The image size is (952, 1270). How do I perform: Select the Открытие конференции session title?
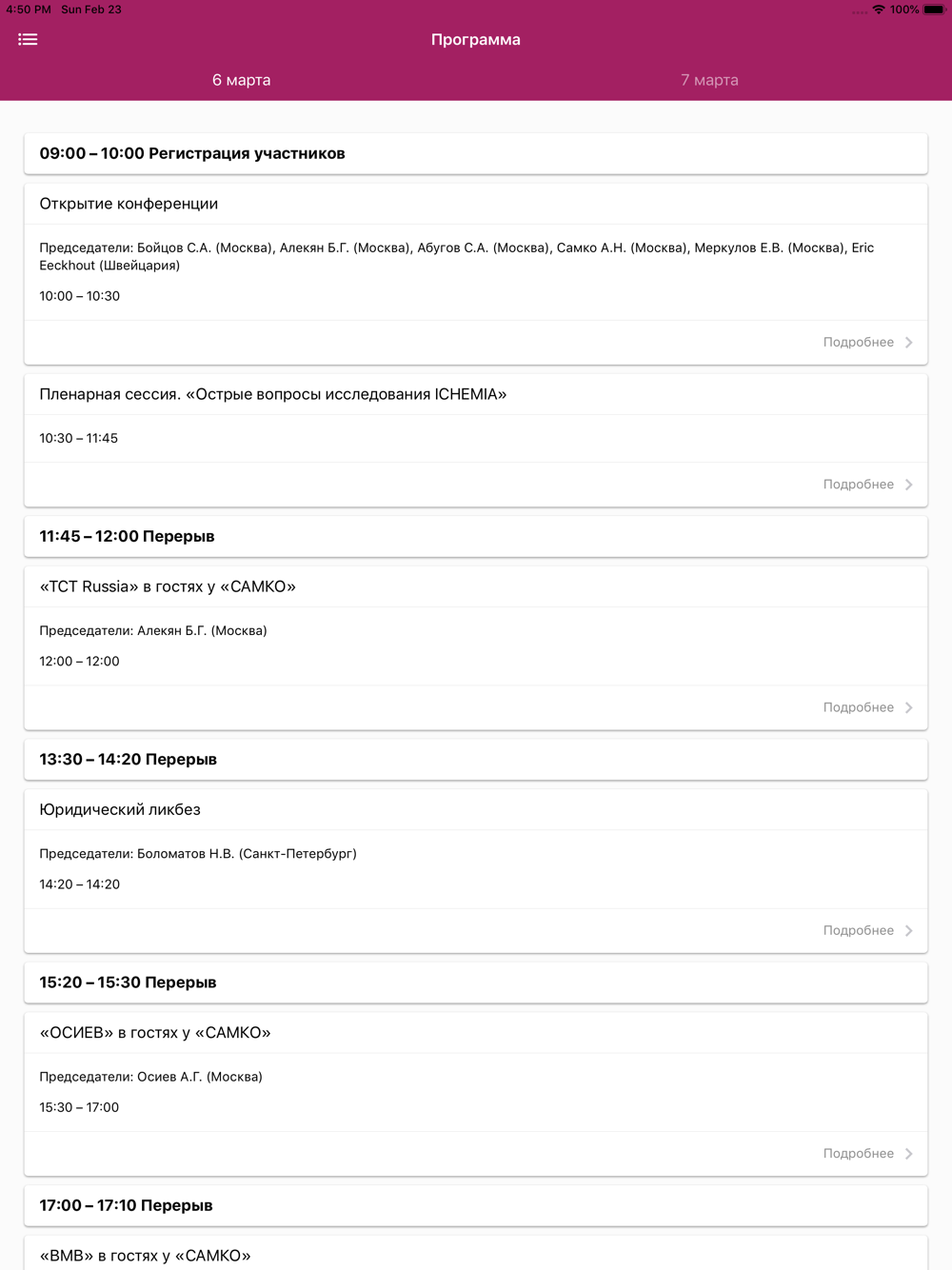pos(129,204)
